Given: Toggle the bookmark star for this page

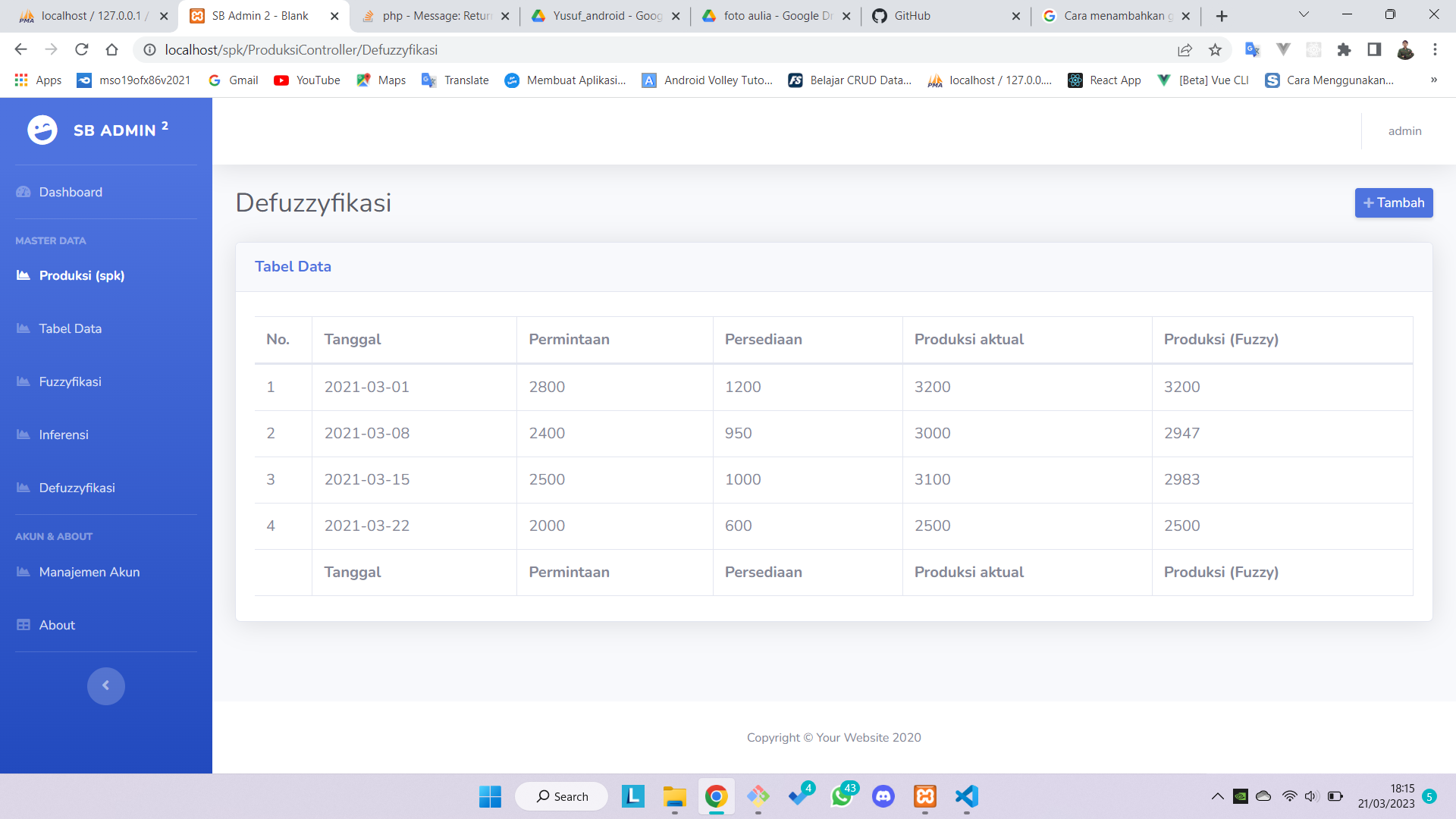Looking at the screenshot, I should click(x=1216, y=50).
